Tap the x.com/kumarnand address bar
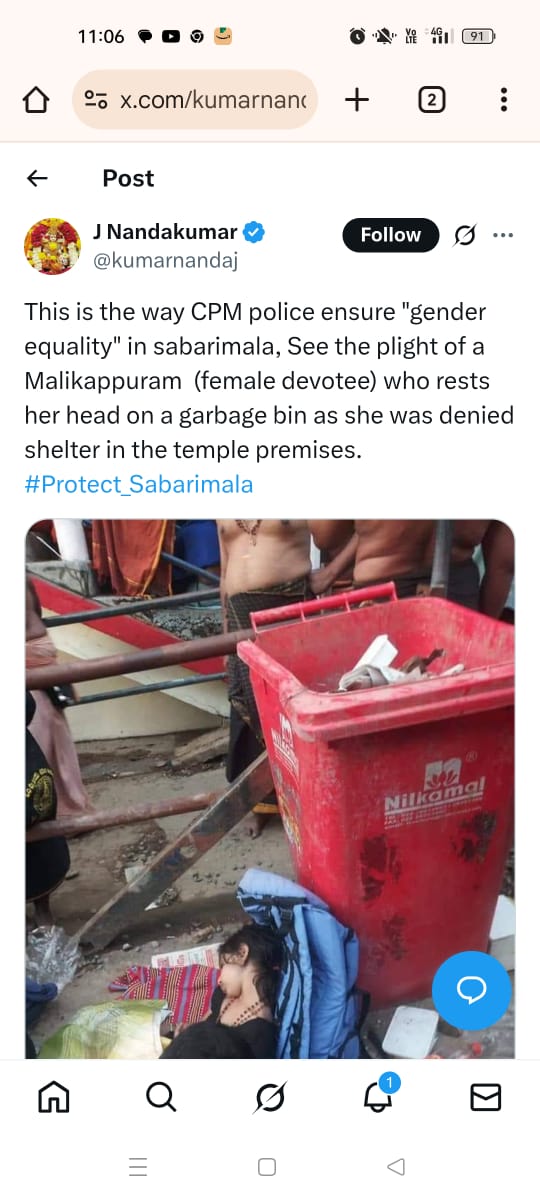The image size is (540, 1200). tap(195, 99)
